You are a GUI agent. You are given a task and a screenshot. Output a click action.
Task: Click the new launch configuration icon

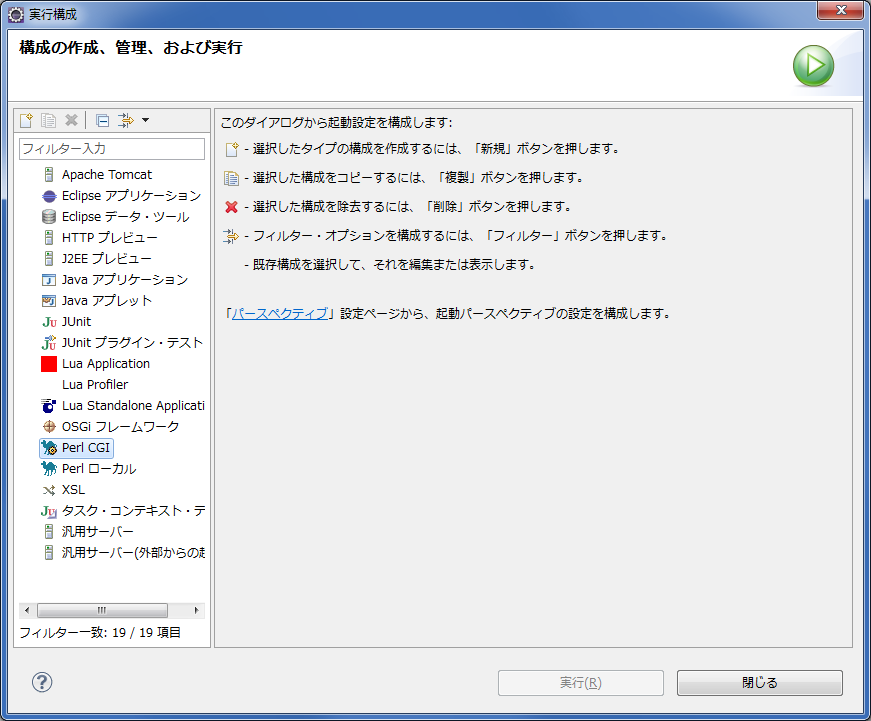(26, 120)
